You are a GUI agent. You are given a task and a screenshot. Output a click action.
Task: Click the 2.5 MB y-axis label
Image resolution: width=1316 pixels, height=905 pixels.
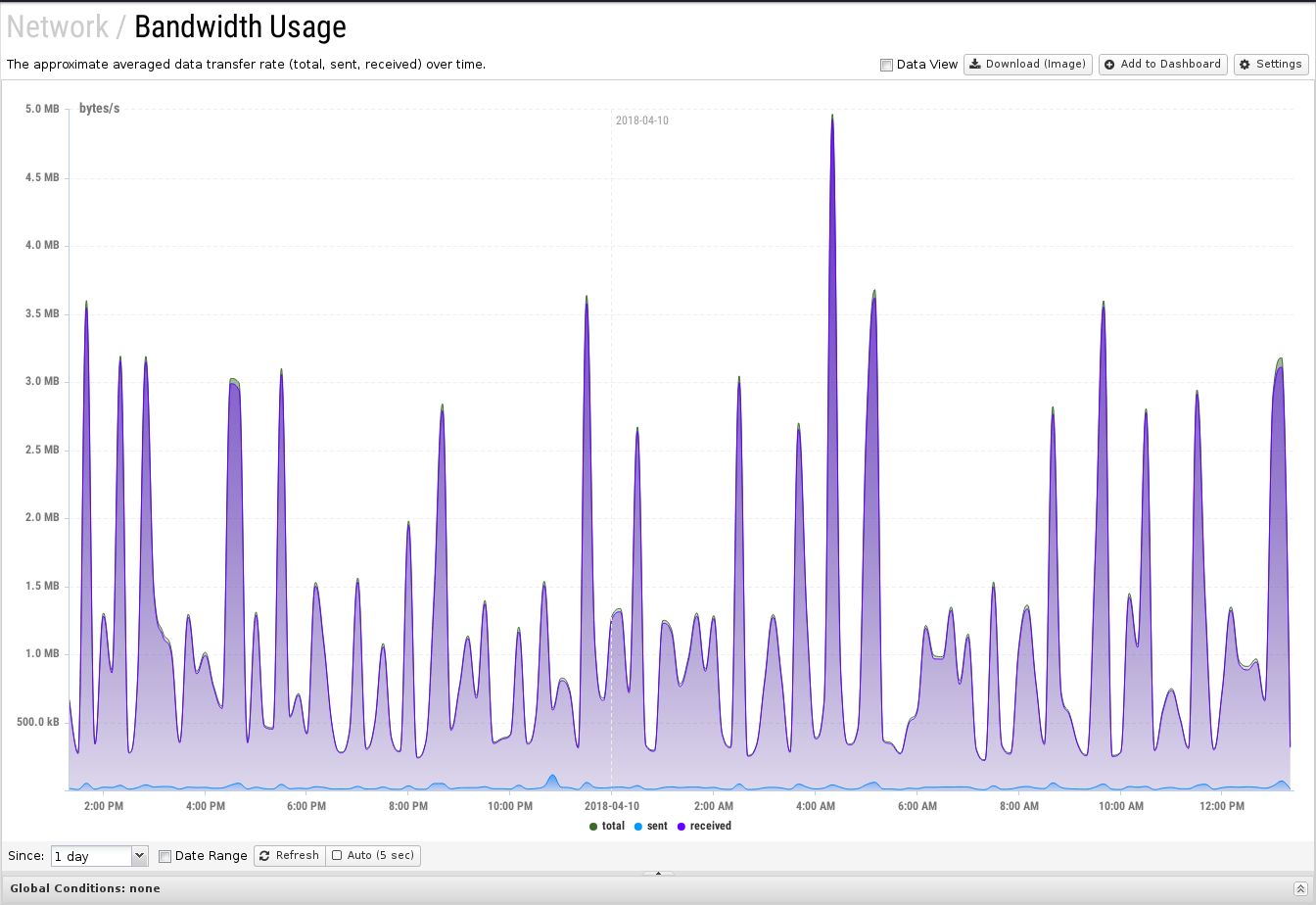[x=42, y=450]
